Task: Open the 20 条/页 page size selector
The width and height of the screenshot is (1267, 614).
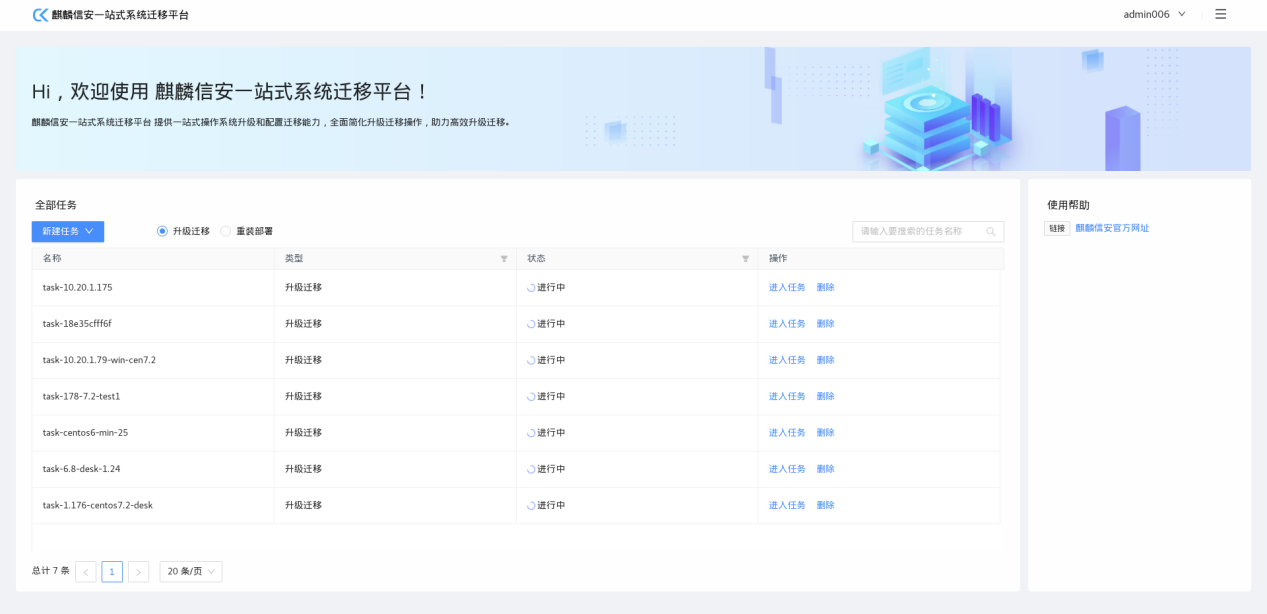Action: coord(190,572)
